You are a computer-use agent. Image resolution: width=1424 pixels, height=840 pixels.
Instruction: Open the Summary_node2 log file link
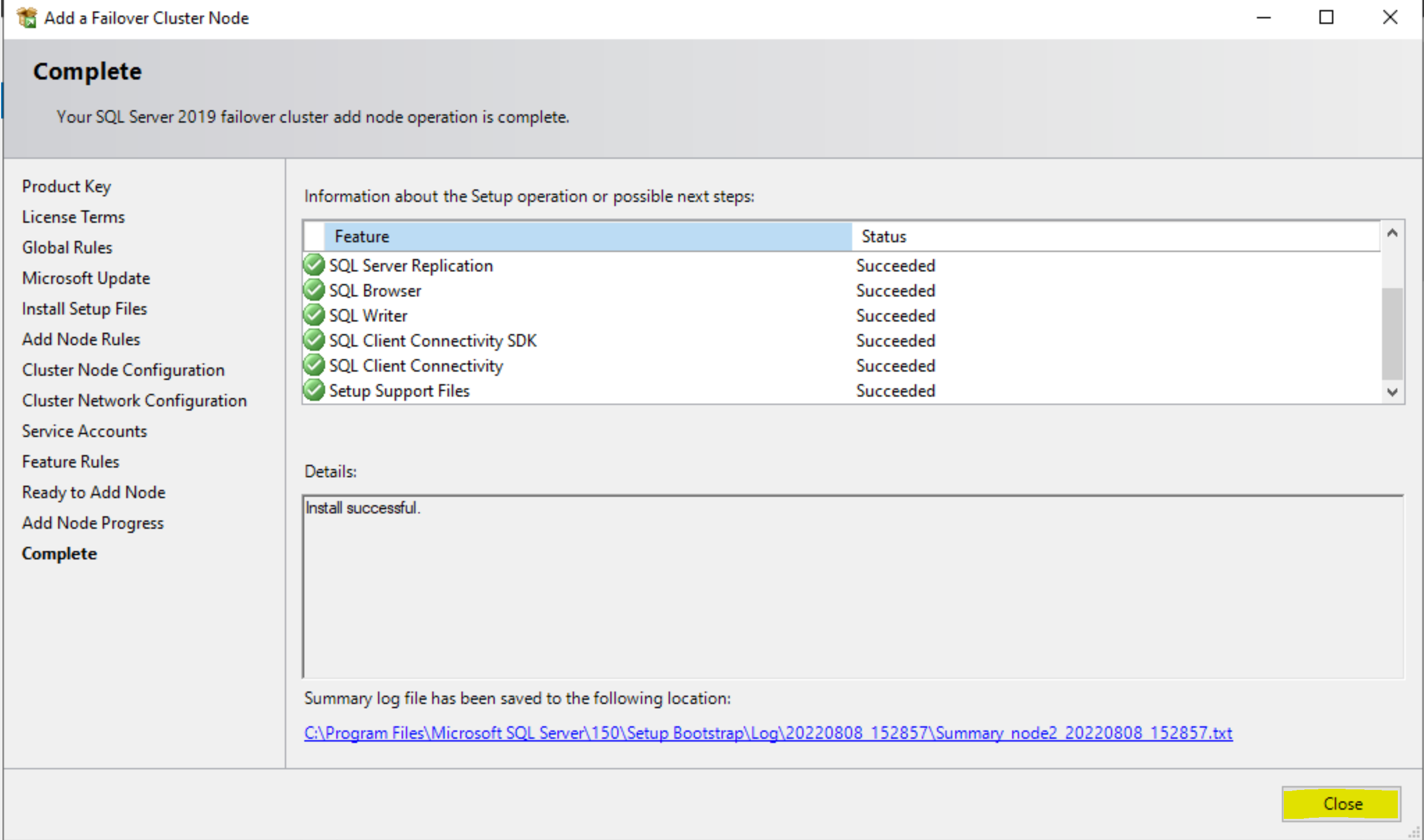[x=768, y=733]
